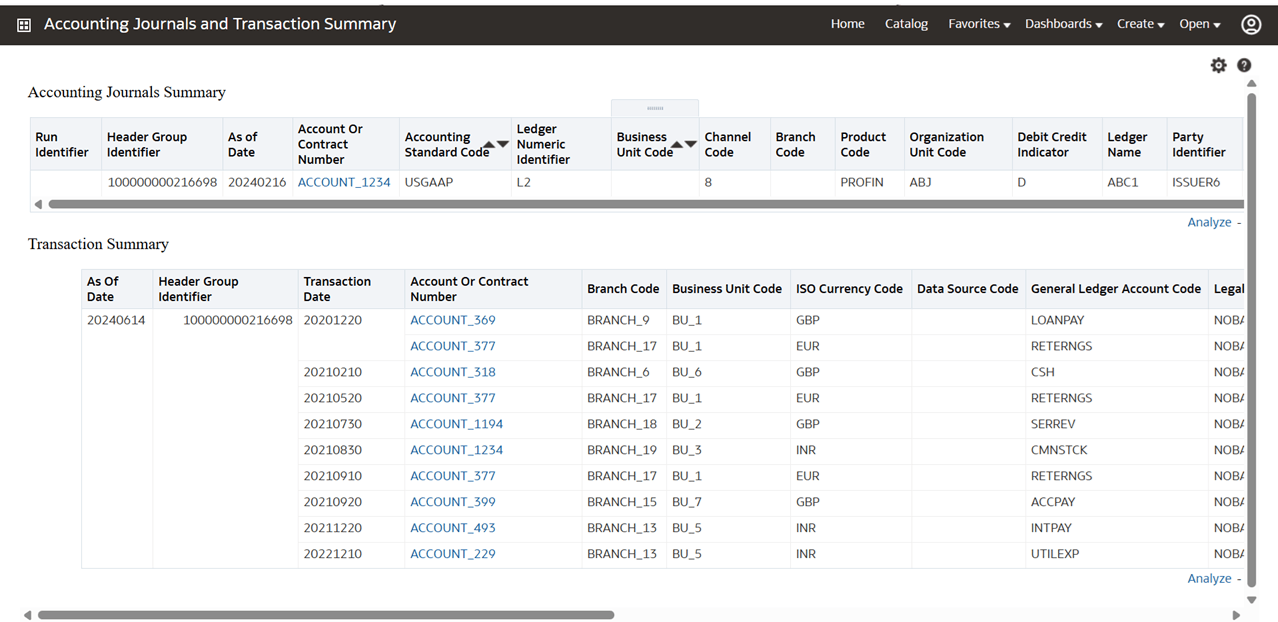The width and height of the screenshot is (1278, 622).
Task: Open the ACCOUNT_1234 link in Accounting Journals Summary
Action: [x=344, y=182]
